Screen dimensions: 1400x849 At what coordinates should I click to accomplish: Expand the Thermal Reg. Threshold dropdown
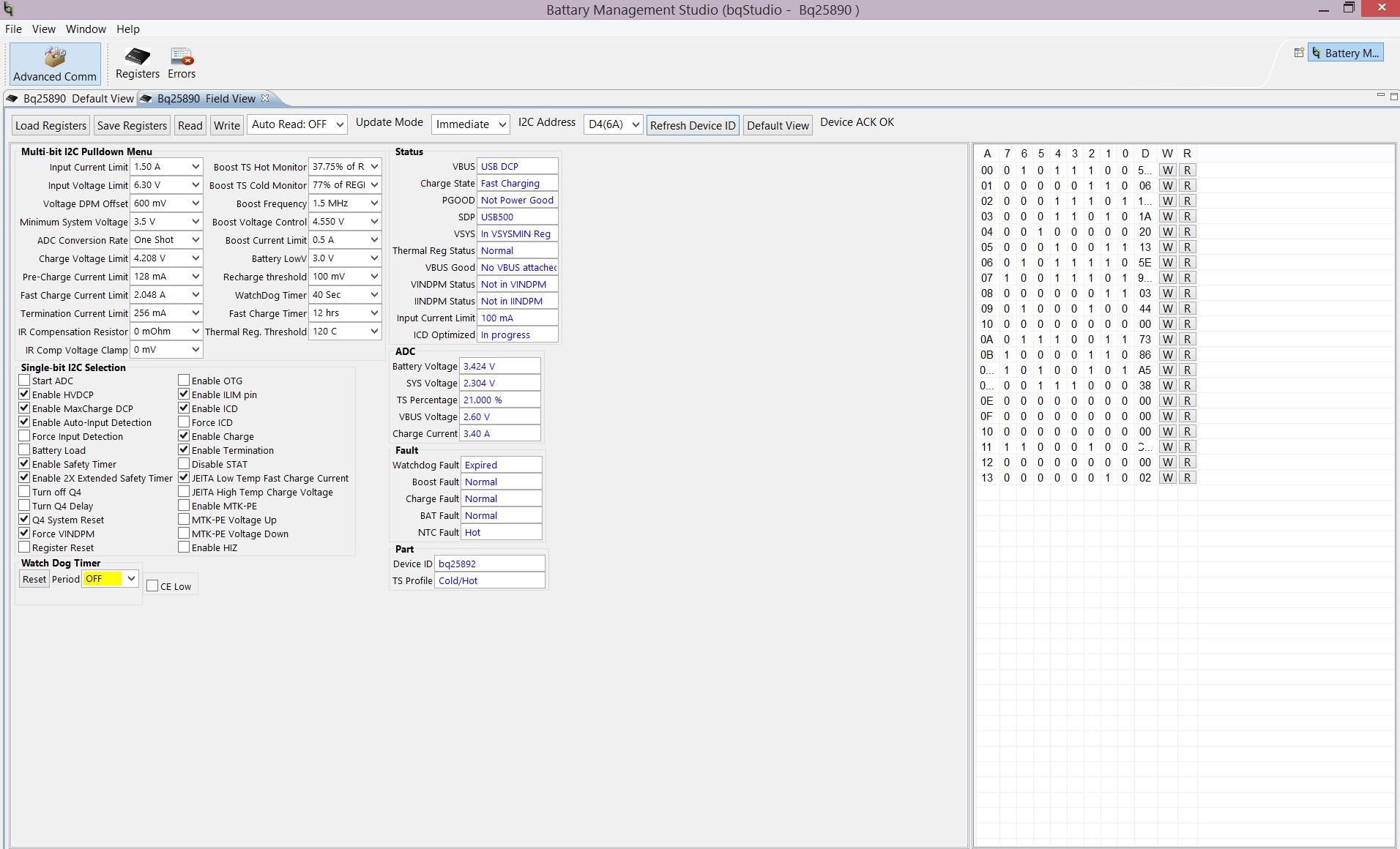pyautogui.click(x=345, y=332)
